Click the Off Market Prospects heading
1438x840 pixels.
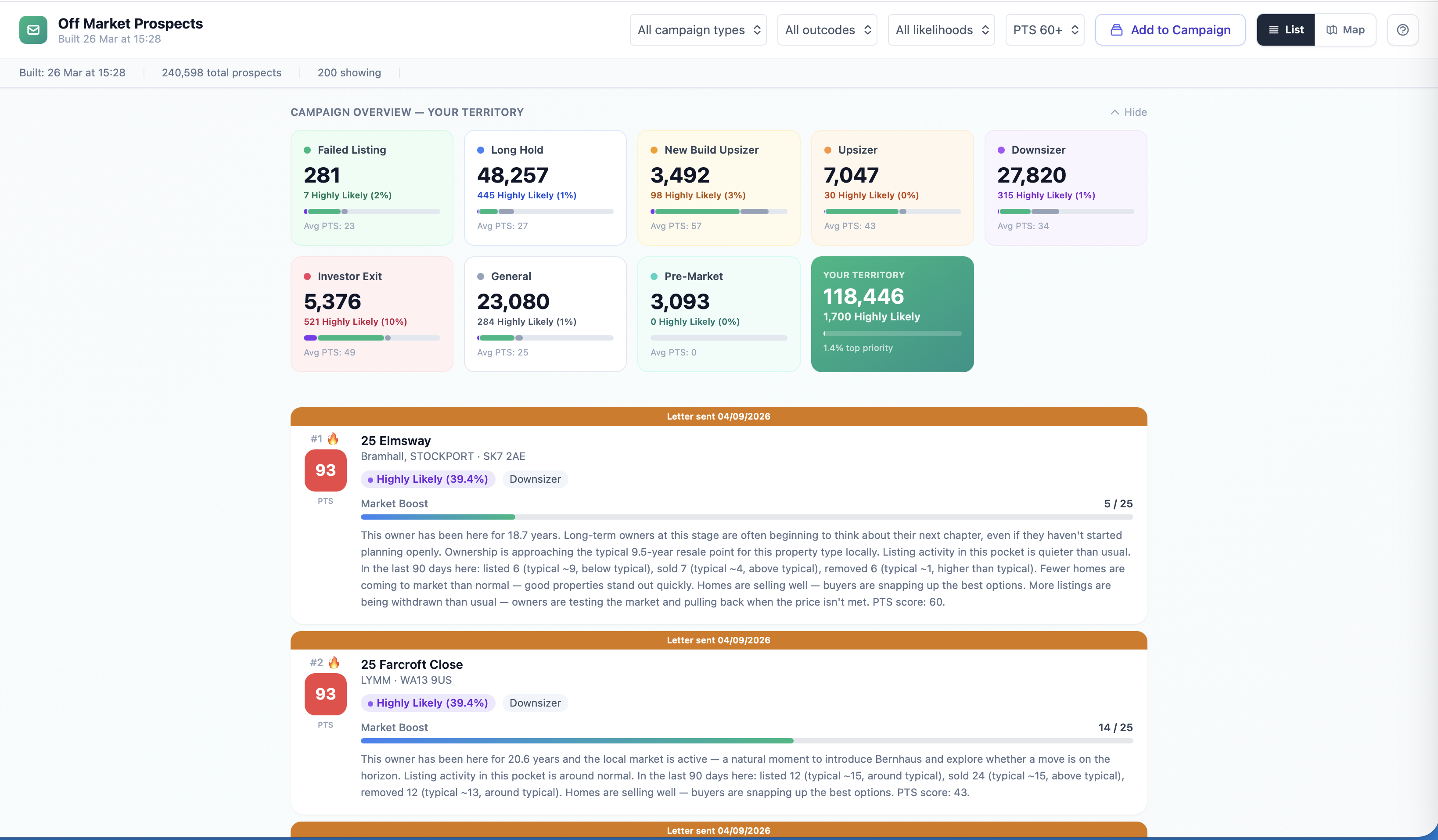pos(130,23)
